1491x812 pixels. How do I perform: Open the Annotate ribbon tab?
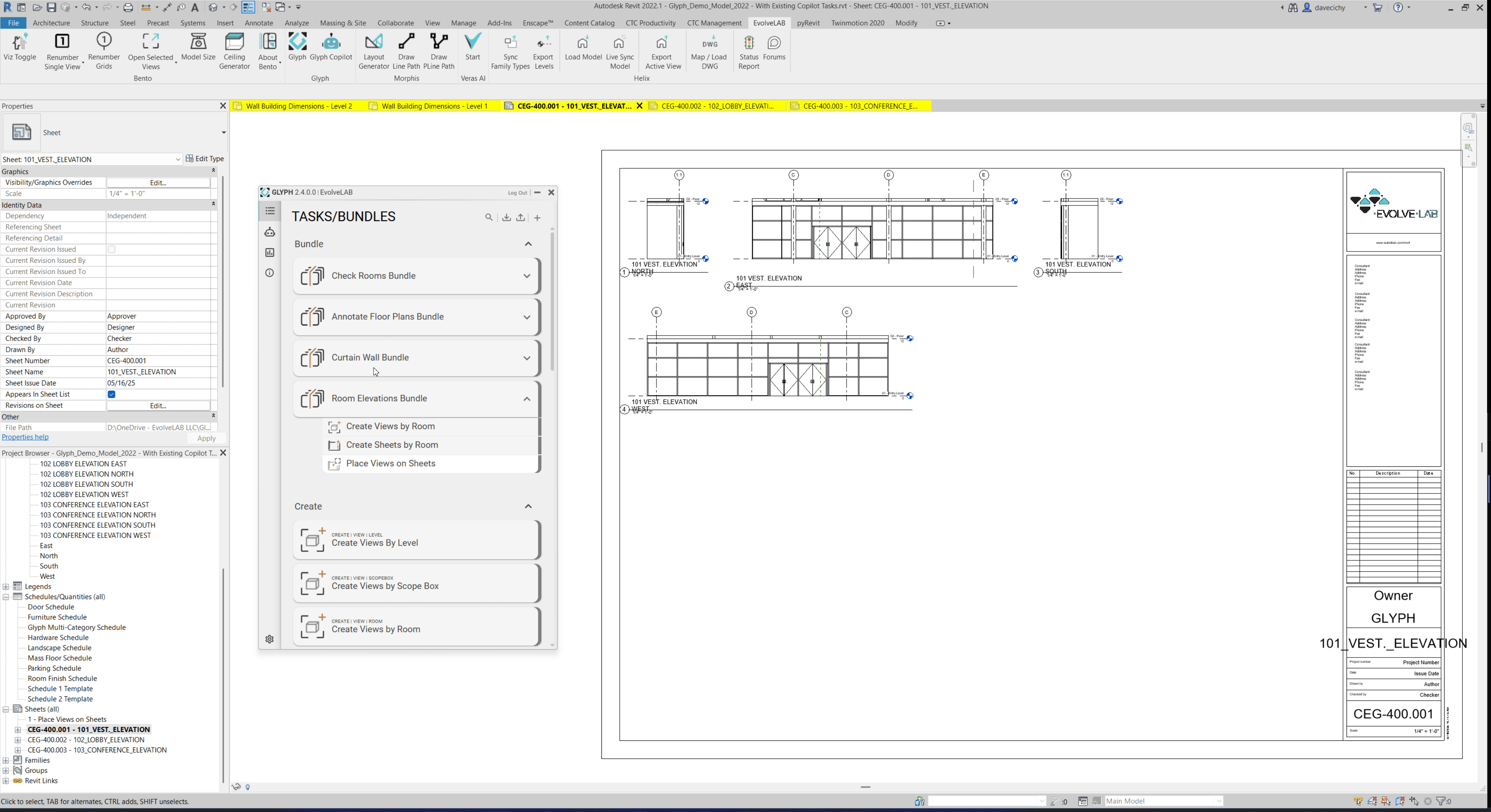[259, 23]
